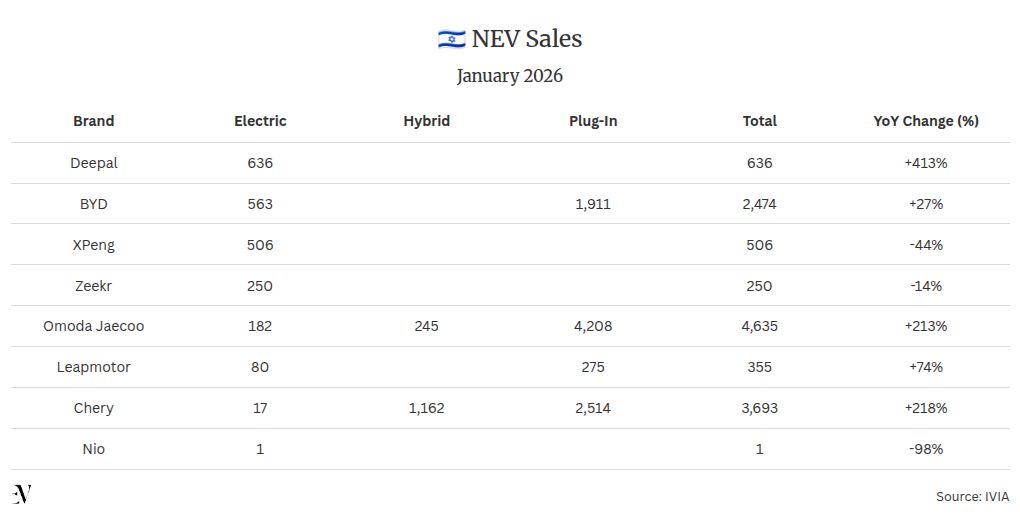Click BYD's total value 2,474
Image resolution: width=1020 pixels, height=519 pixels.
[760, 204]
